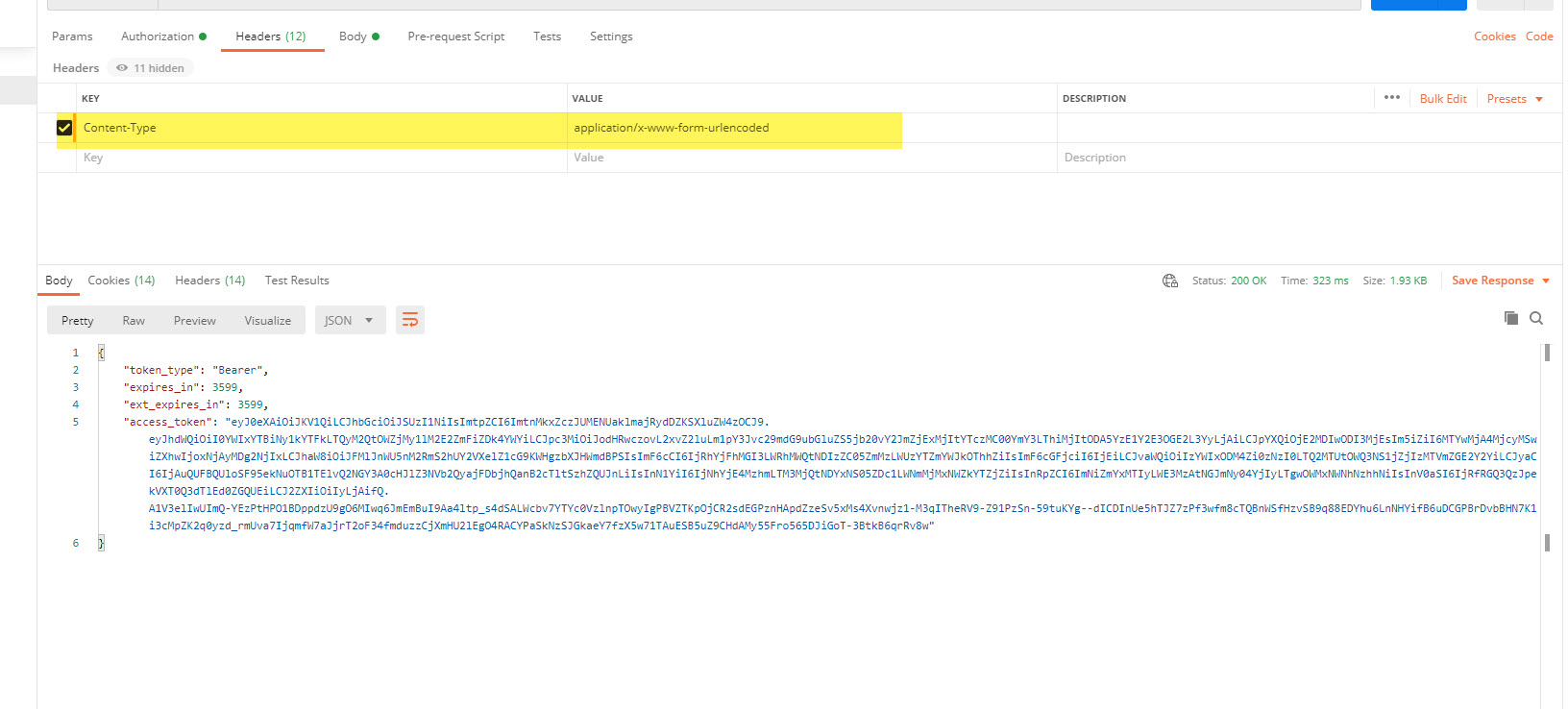Uncheck the Content-Type header checkbox
The width and height of the screenshot is (1568, 709).
pos(64,128)
